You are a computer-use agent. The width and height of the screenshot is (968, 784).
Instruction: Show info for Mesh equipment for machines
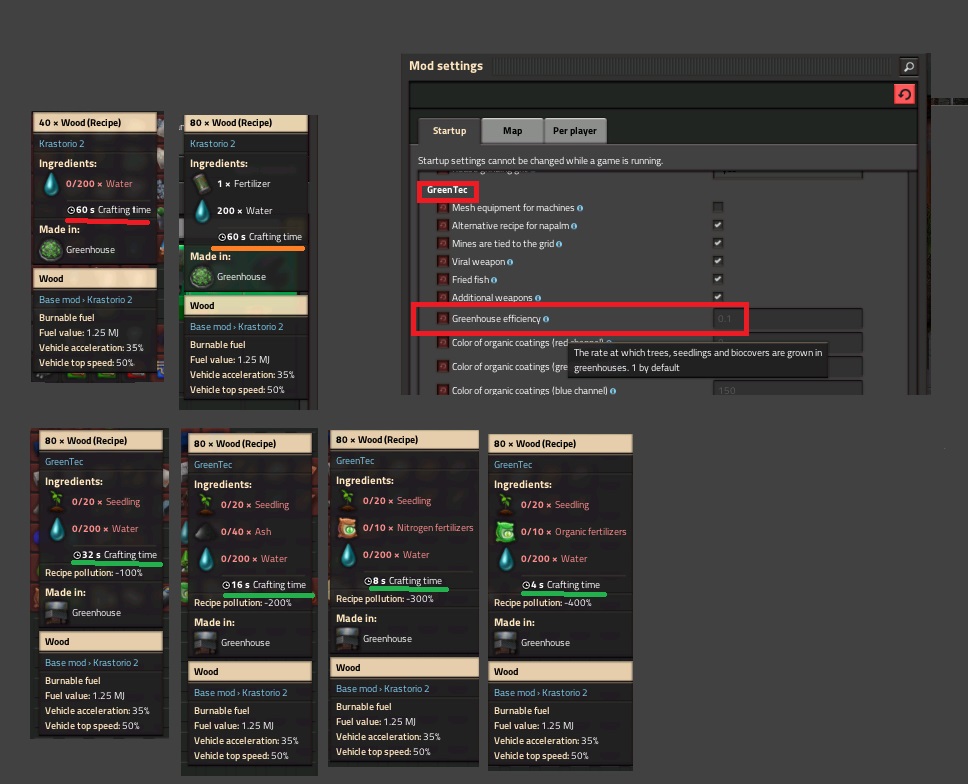click(x=580, y=208)
